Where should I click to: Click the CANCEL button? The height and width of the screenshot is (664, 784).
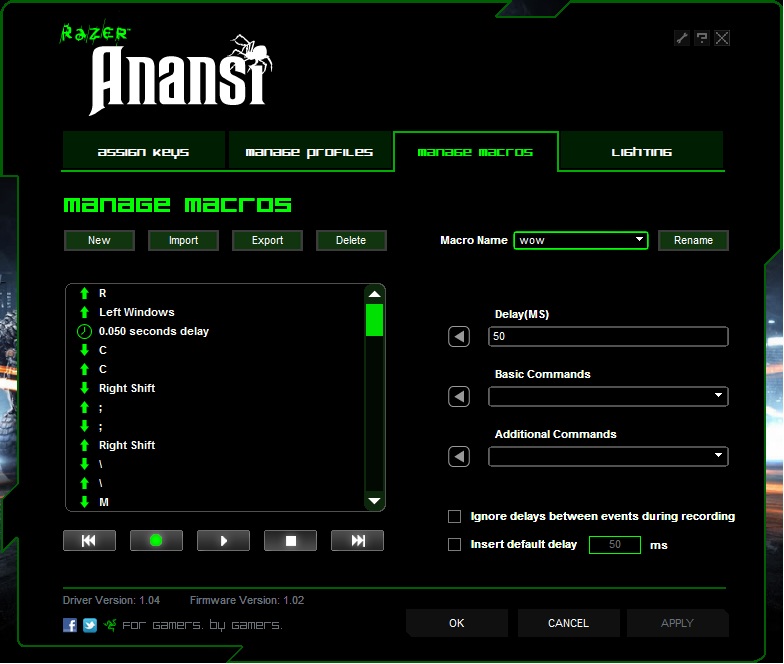point(568,624)
